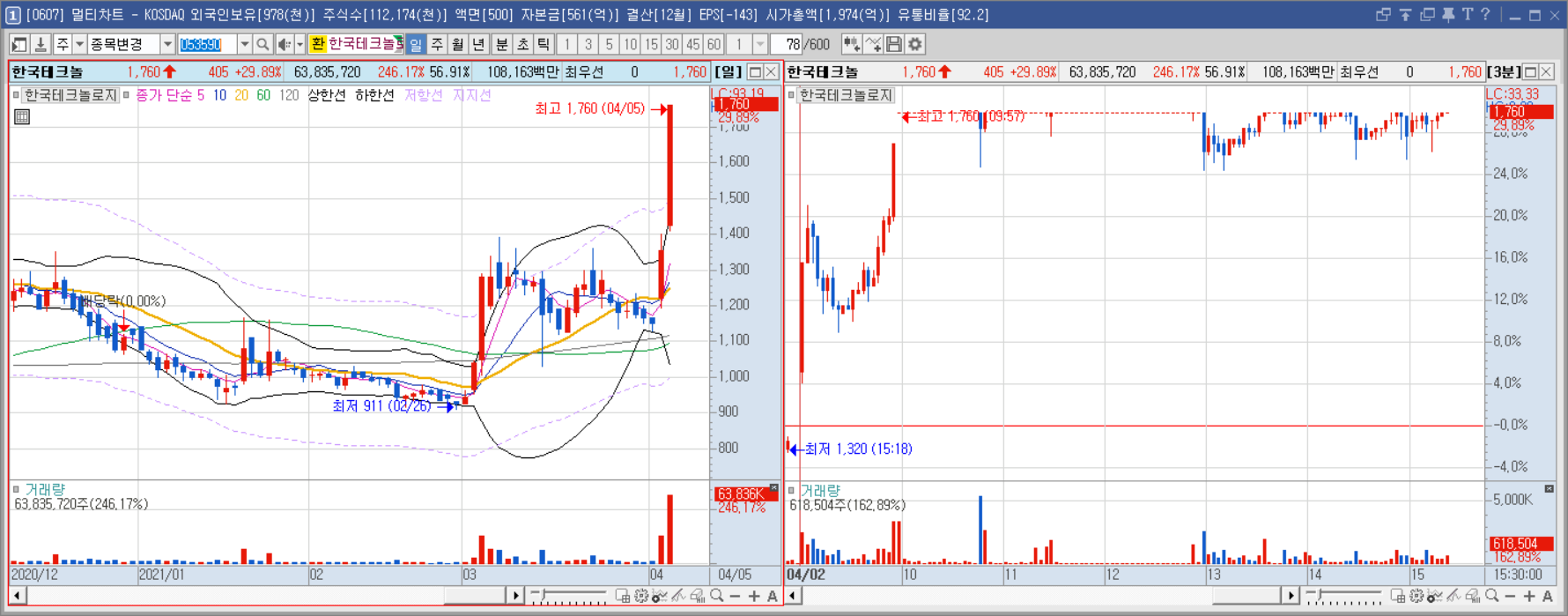Toggle 한국테크놀로지 legend marker in daily chart
1568x616 pixels.
[x=16, y=95]
